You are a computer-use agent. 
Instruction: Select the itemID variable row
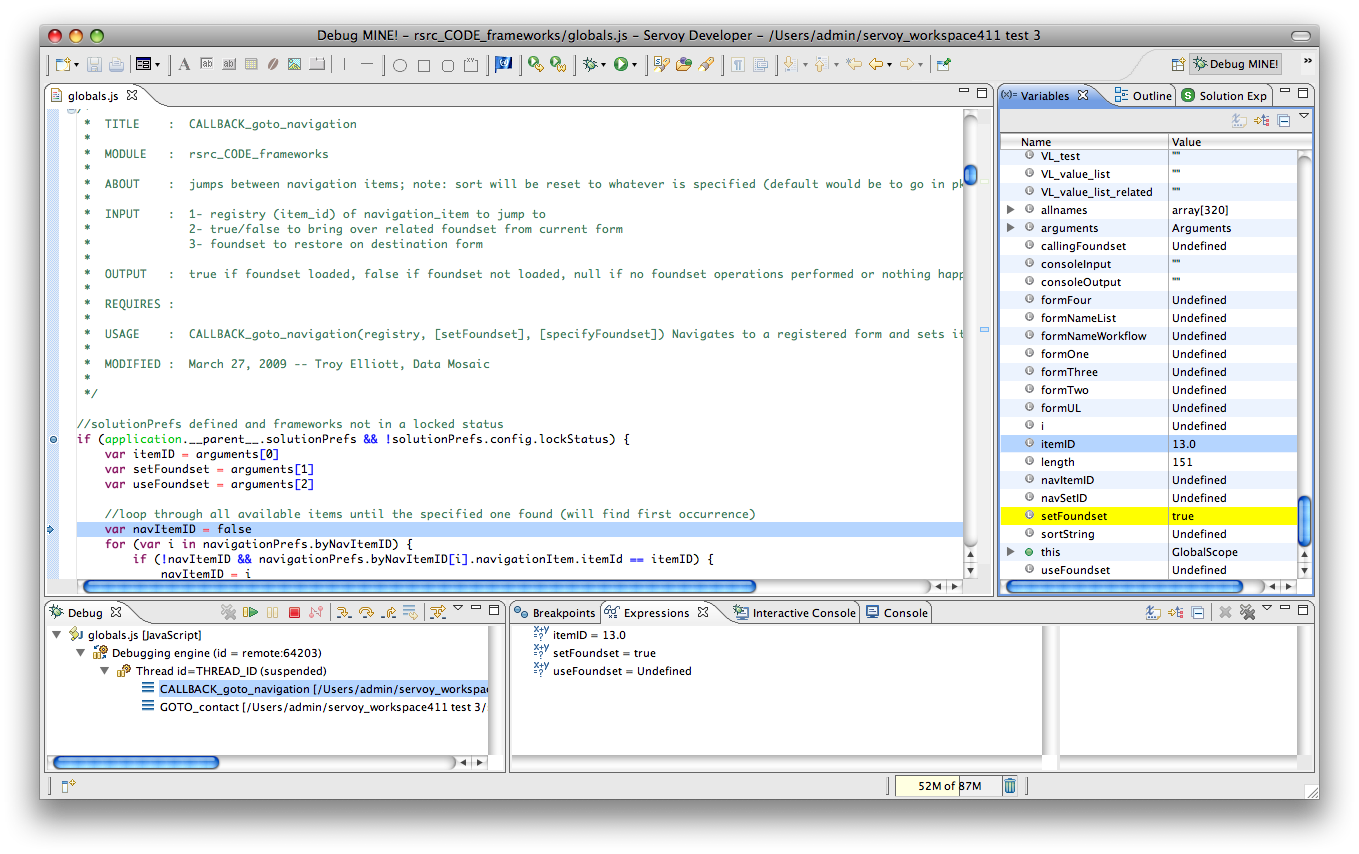tap(1148, 444)
